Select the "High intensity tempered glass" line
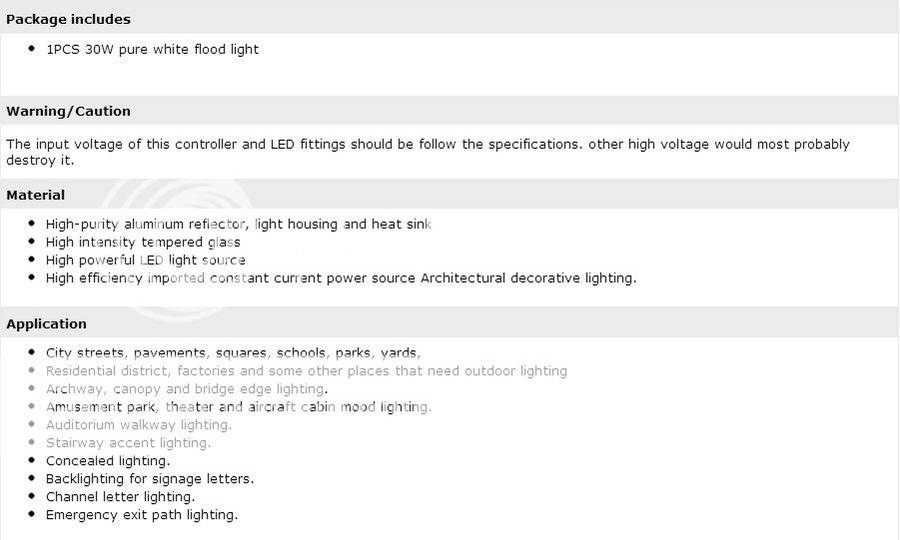 [143, 242]
